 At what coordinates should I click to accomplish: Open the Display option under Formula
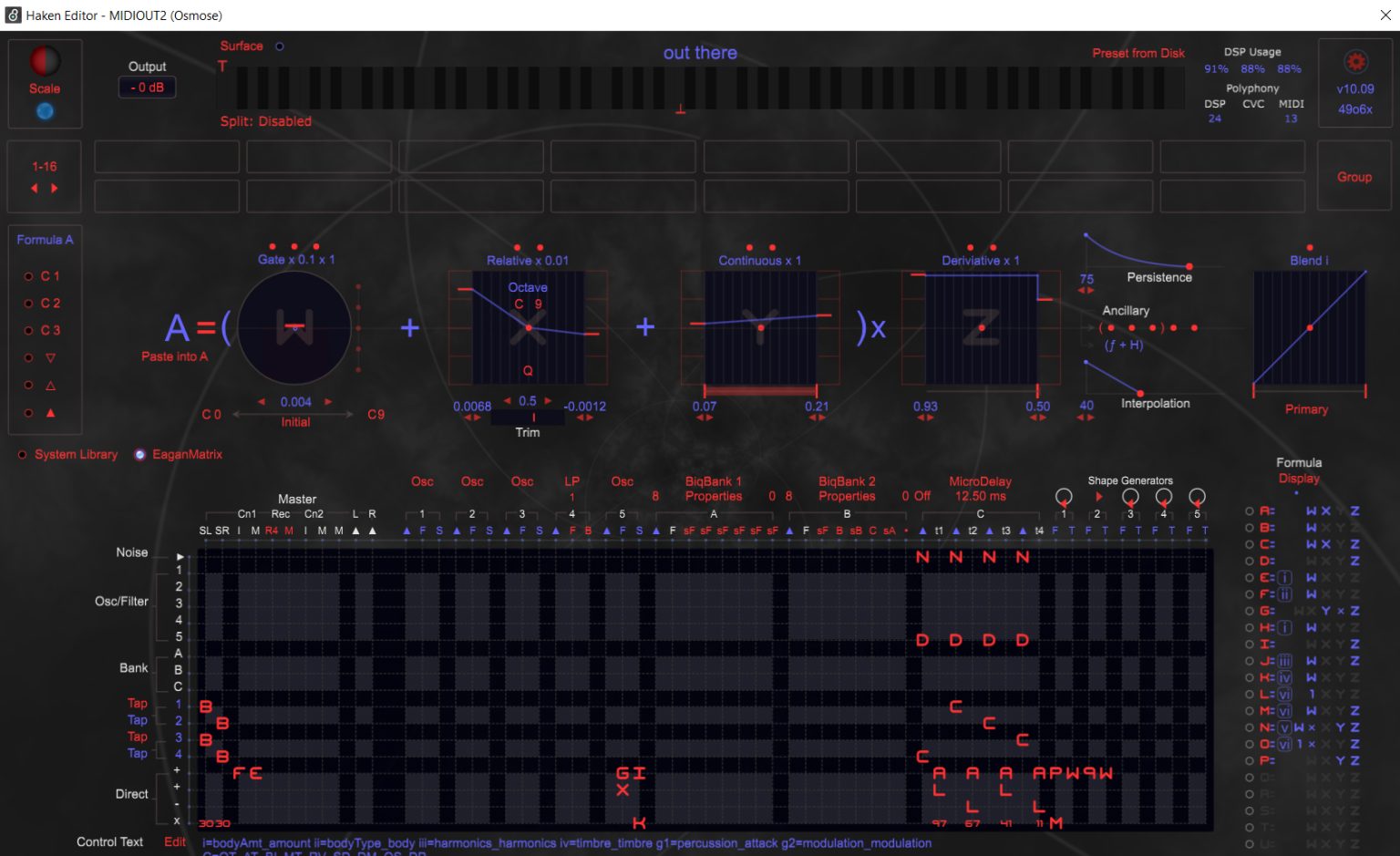click(x=1299, y=478)
